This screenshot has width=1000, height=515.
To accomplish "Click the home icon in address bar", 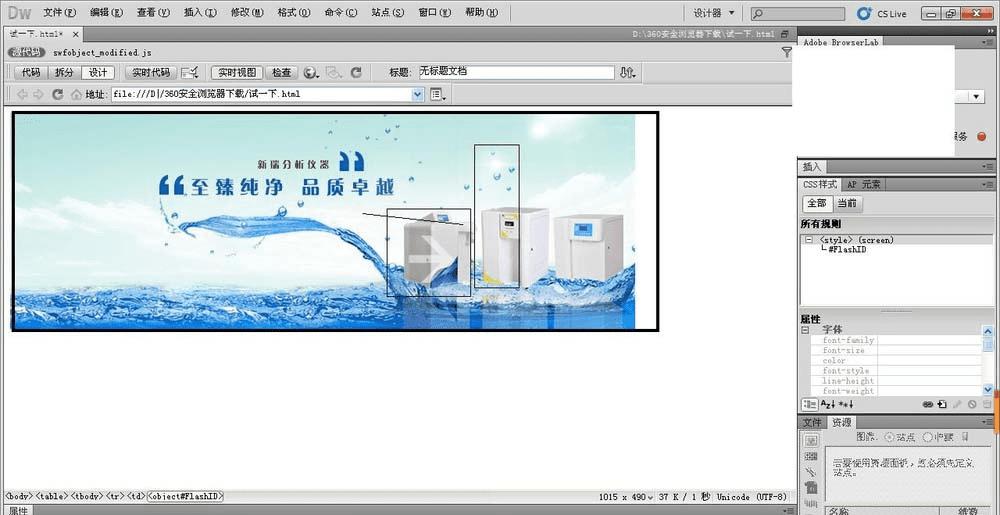I will [x=77, y=94].
